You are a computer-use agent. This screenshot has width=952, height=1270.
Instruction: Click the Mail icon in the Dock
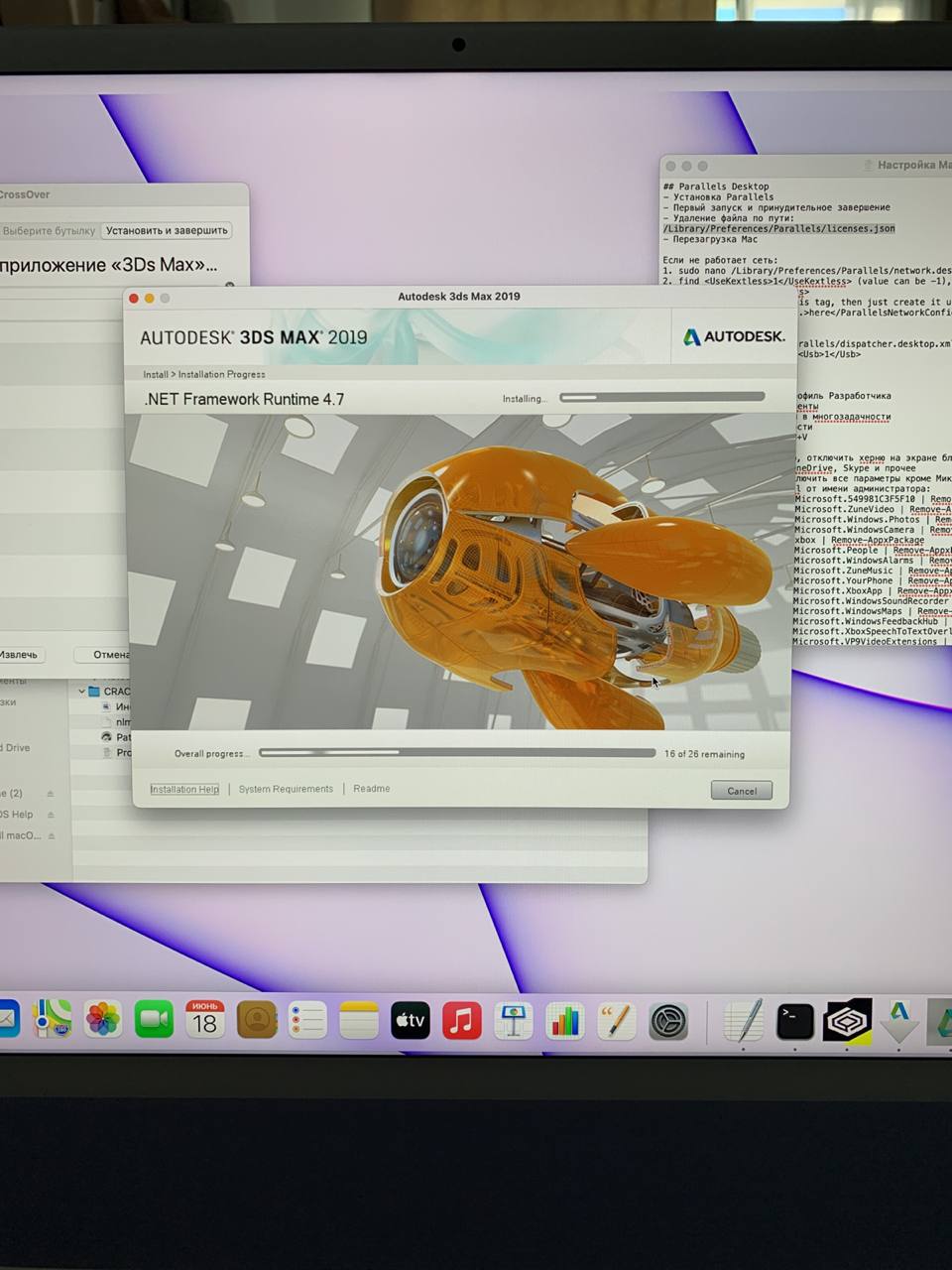click(x=8, y=1019)
